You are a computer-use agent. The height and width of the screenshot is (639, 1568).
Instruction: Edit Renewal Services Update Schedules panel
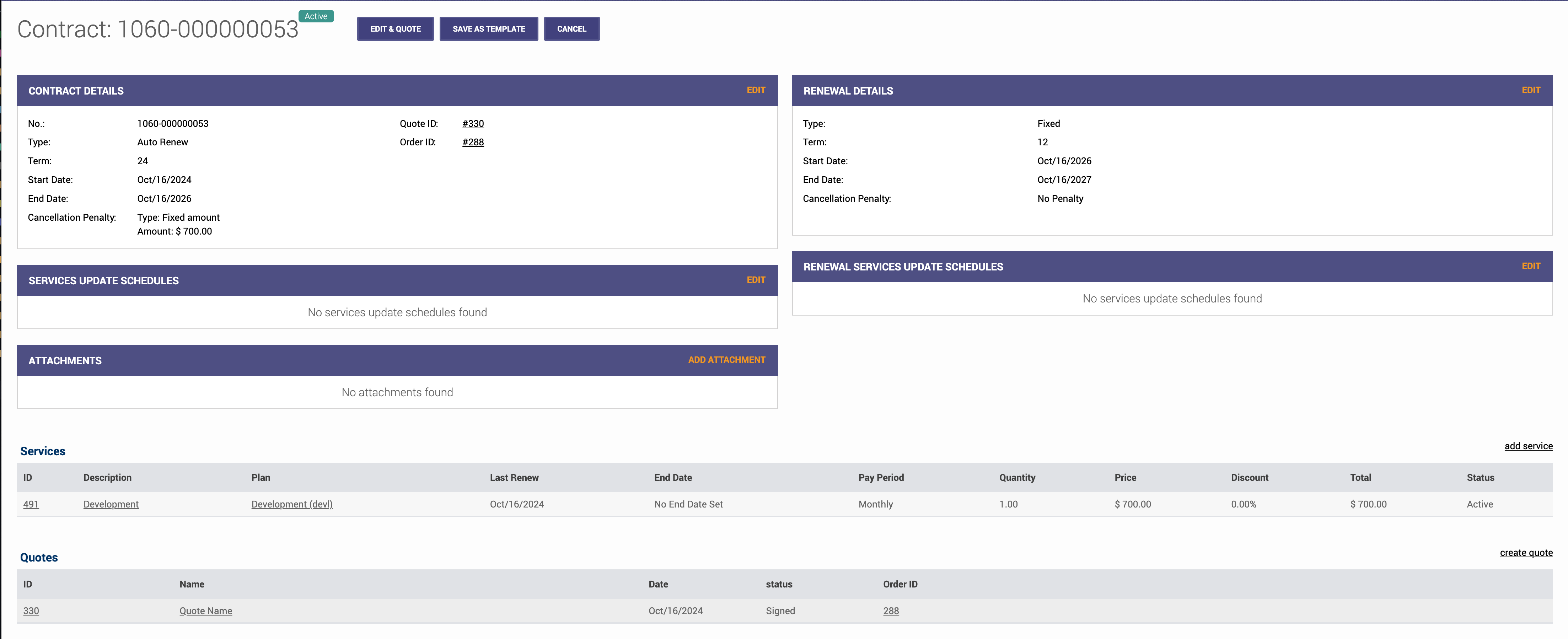[x=1530, y=266]
